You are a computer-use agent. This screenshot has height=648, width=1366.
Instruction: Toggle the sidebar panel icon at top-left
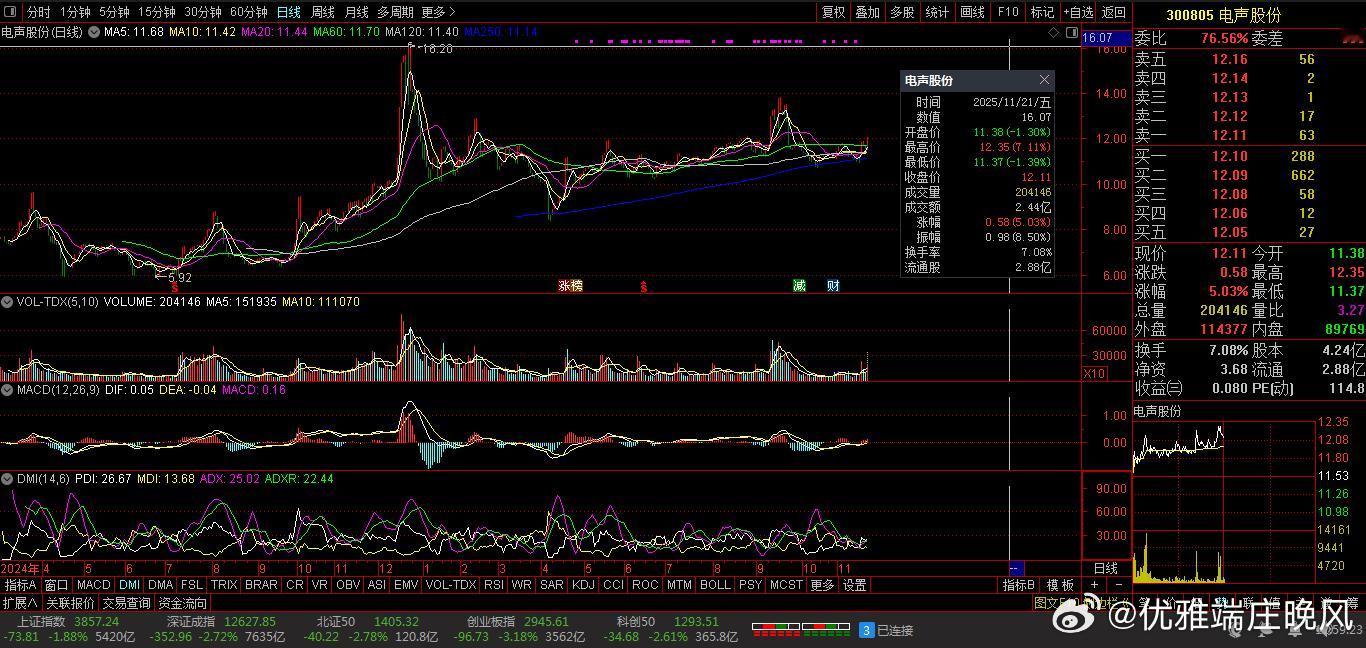click(11, 12)
